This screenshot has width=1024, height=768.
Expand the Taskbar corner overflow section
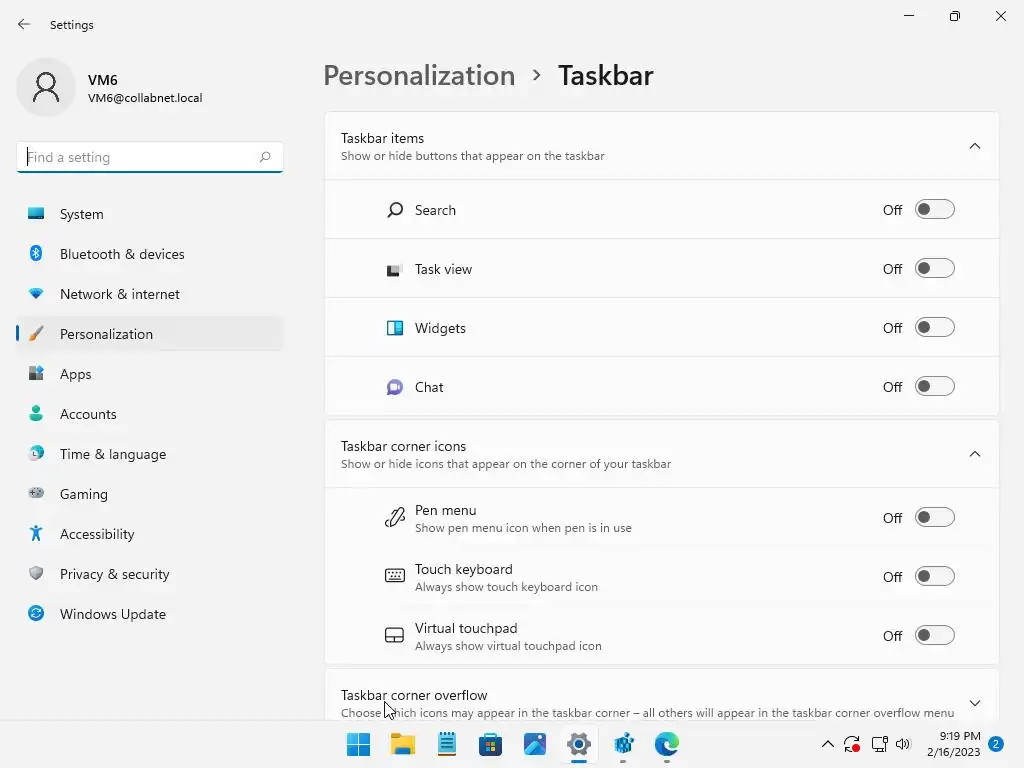tap(974, 703)
